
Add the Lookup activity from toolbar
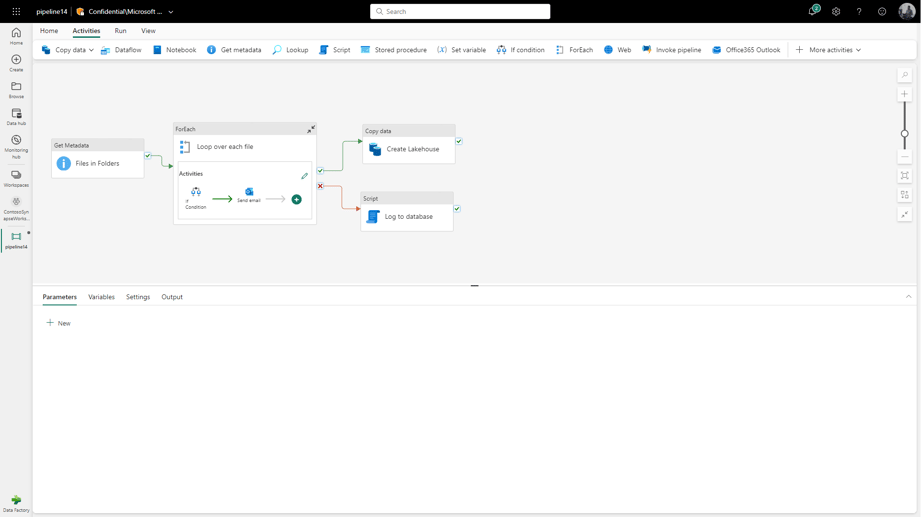tap(290, 50)
